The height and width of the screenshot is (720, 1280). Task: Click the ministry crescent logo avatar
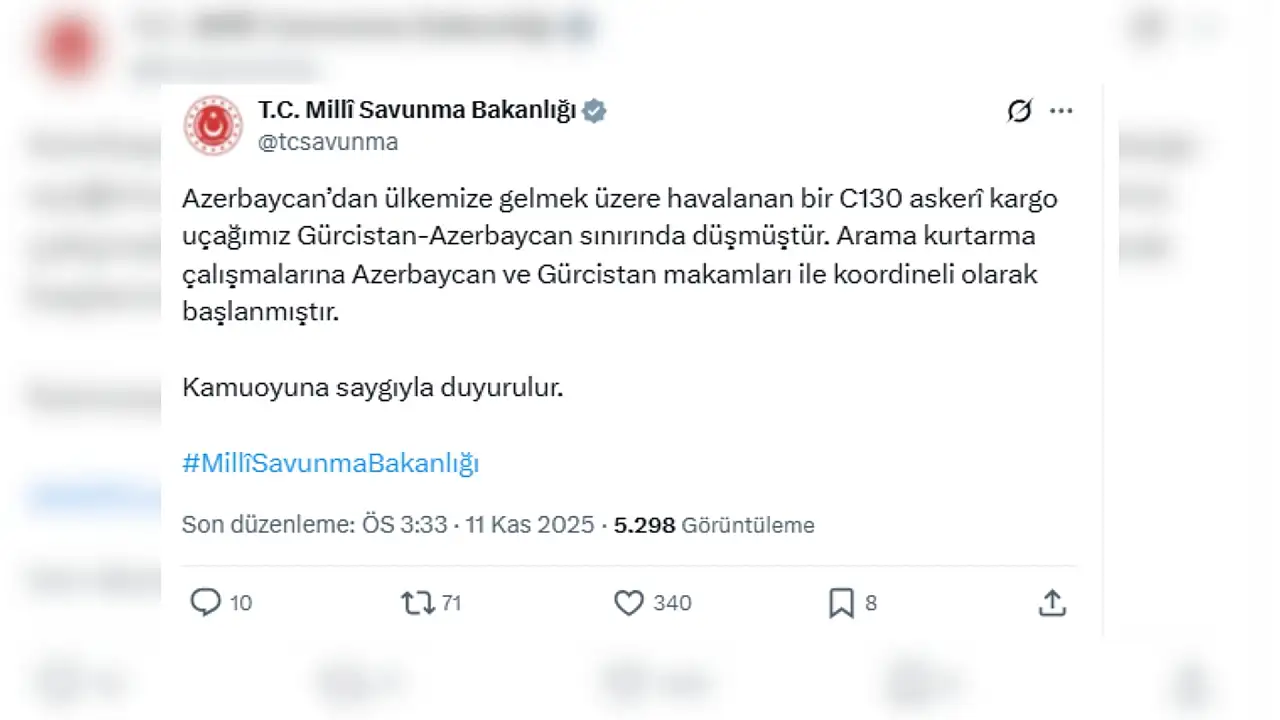[212, 125]
